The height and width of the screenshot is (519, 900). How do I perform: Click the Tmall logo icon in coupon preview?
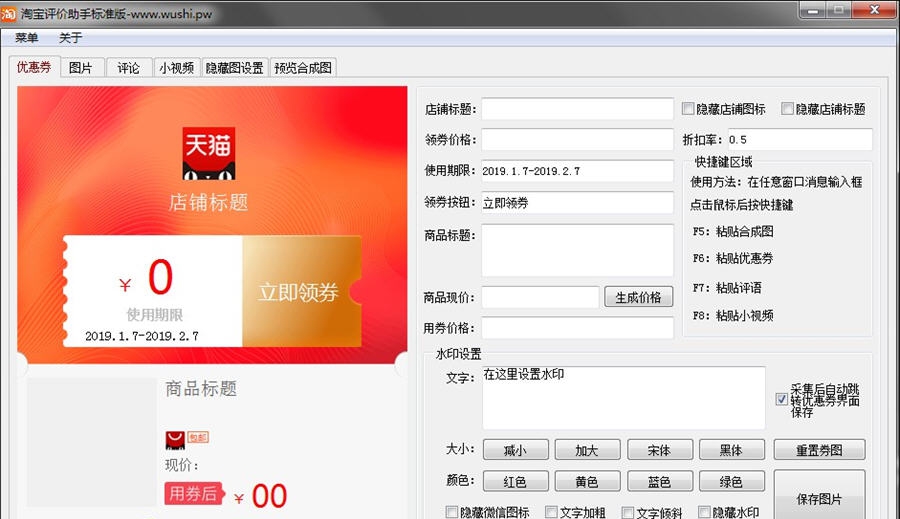(x=208, y=153)
